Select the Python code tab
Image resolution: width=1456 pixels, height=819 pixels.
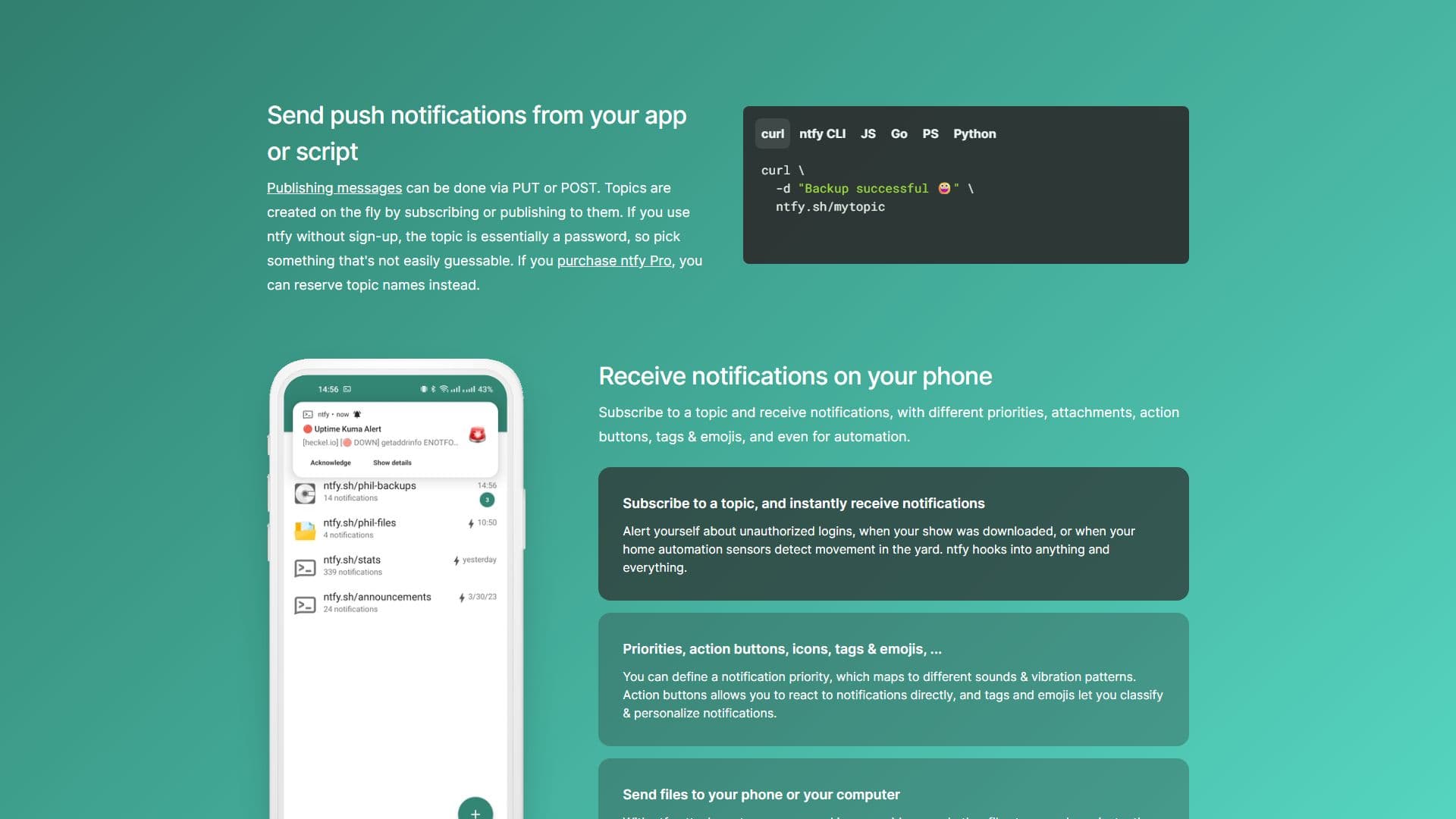tap(974, 133)
